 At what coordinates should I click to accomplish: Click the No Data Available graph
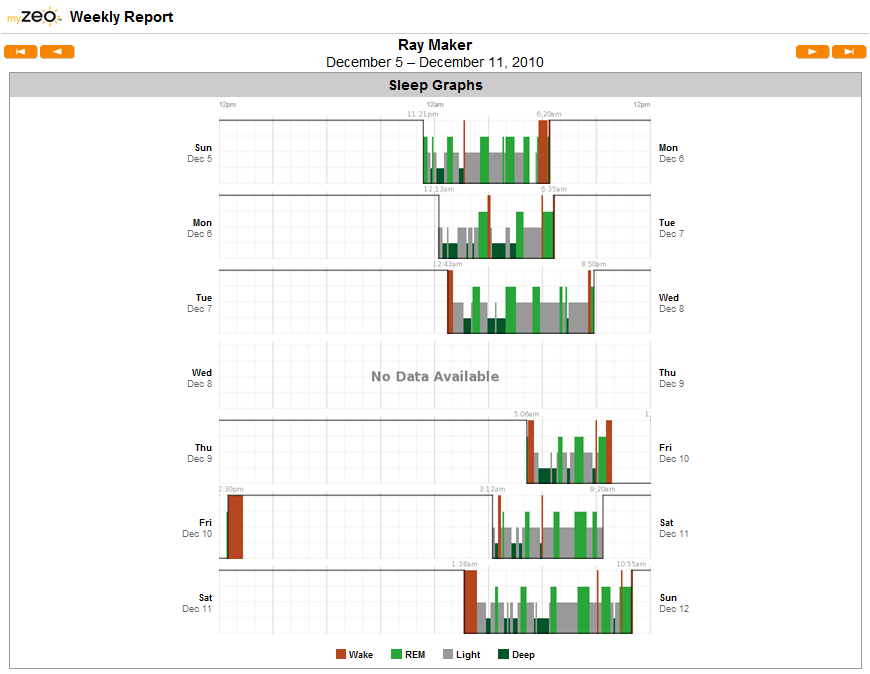pyautogui.click(x=434, y=376)
